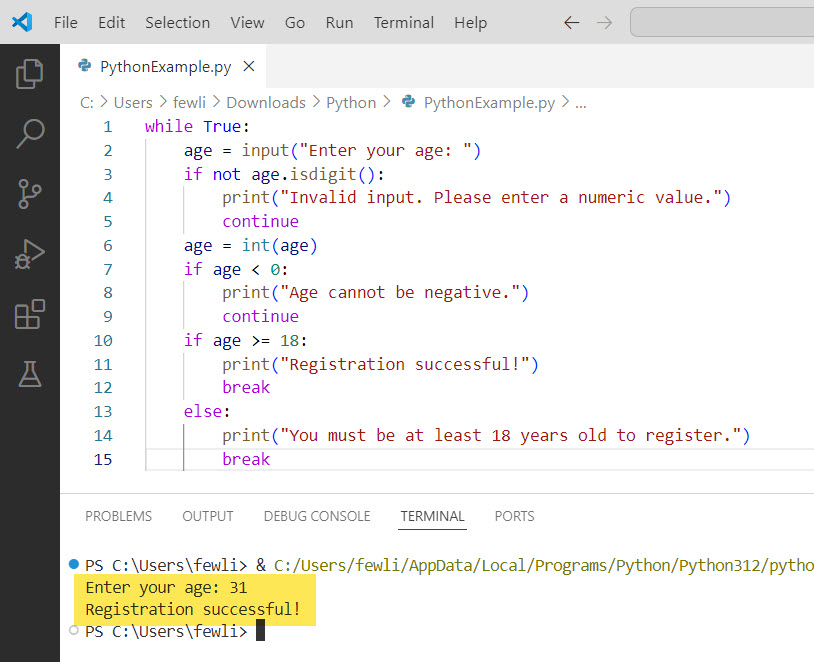The height and width of the screenshot is (662, 814).
Task: Expand the breadcrumb ellipsis after PythonExample.py
Action: (581, 102)
